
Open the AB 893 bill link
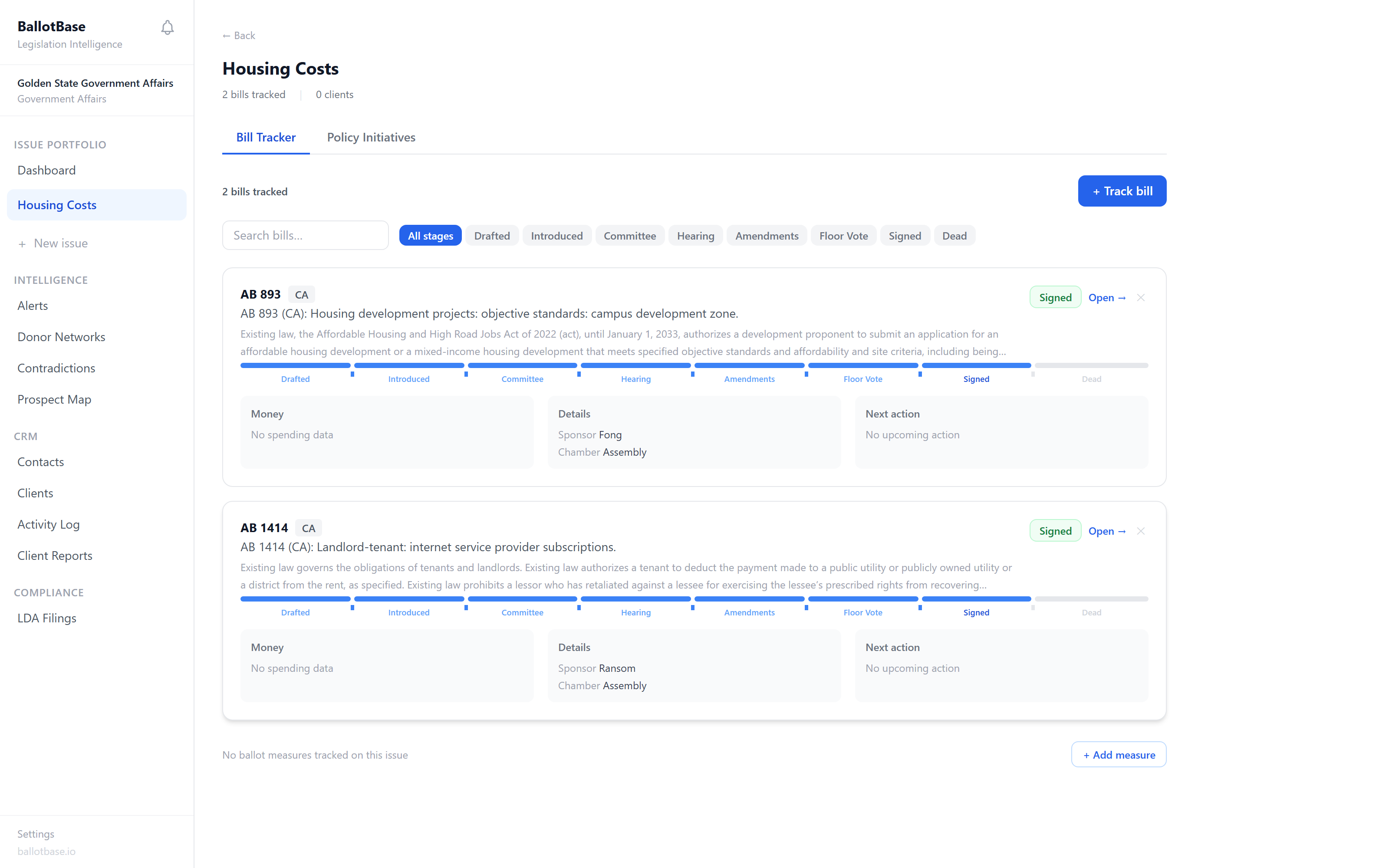tap(1106, 297)
